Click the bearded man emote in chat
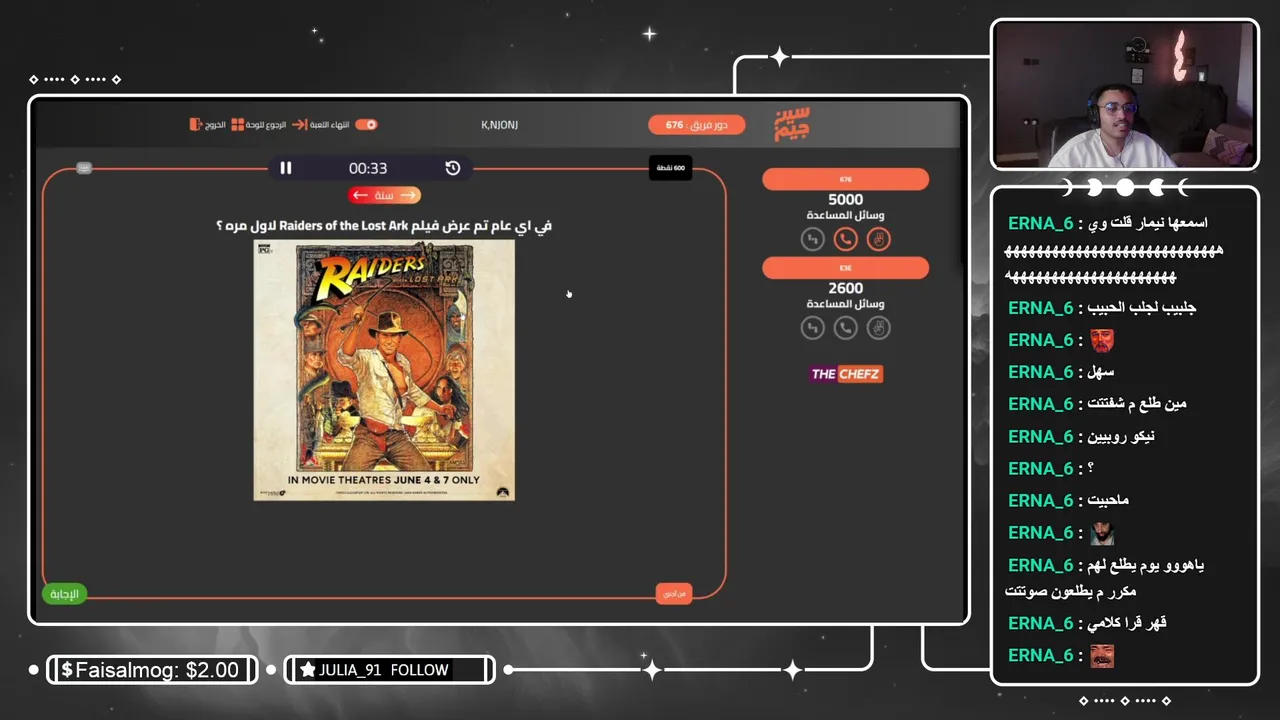The image size is (1280, 720). 1101,533
